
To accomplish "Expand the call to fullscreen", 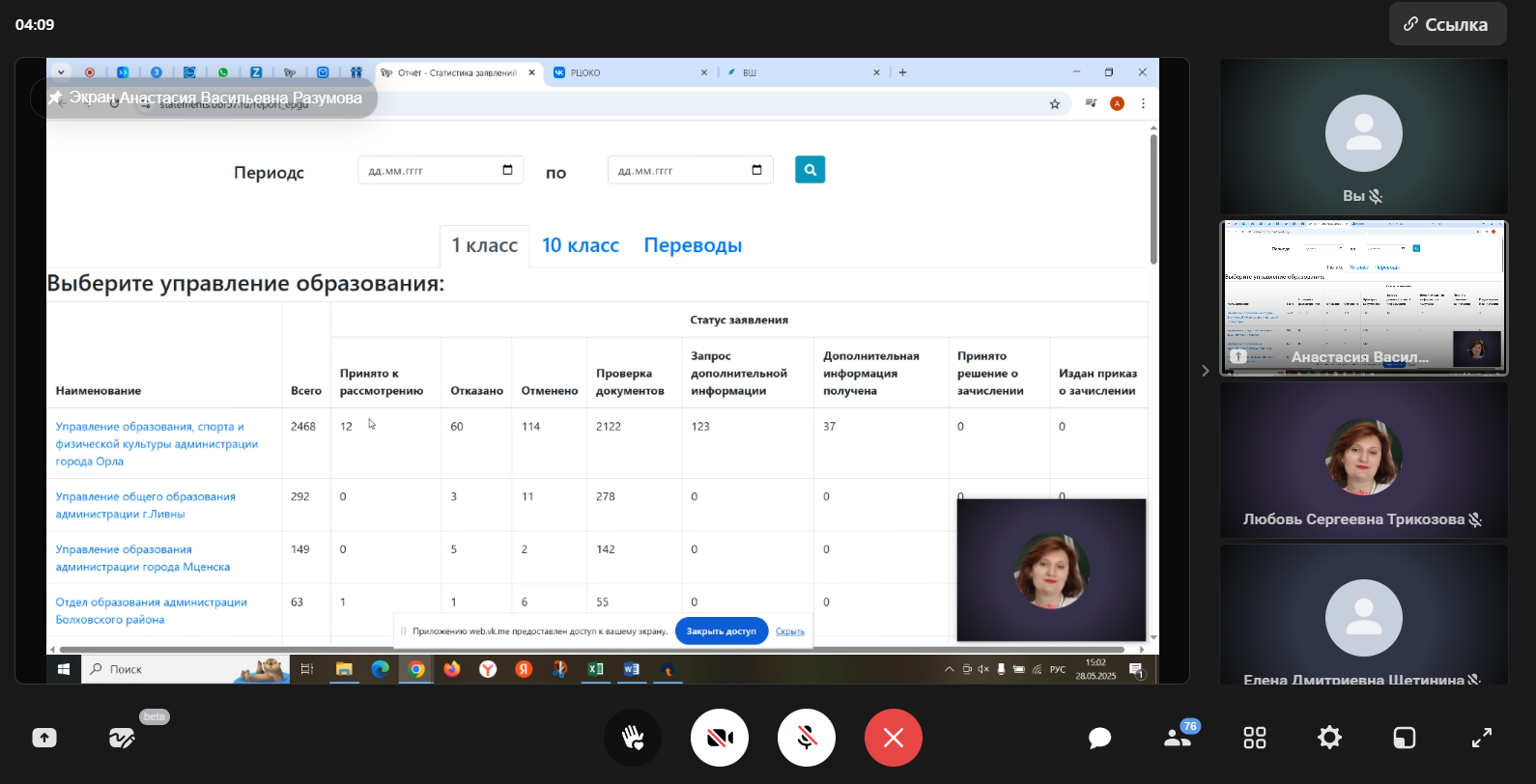I will click(x=1481, y=738).
